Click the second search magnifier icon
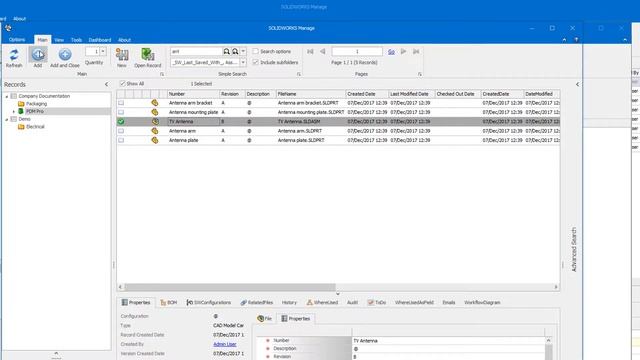Viewport: 640px width, 360px height. [235, 51]
